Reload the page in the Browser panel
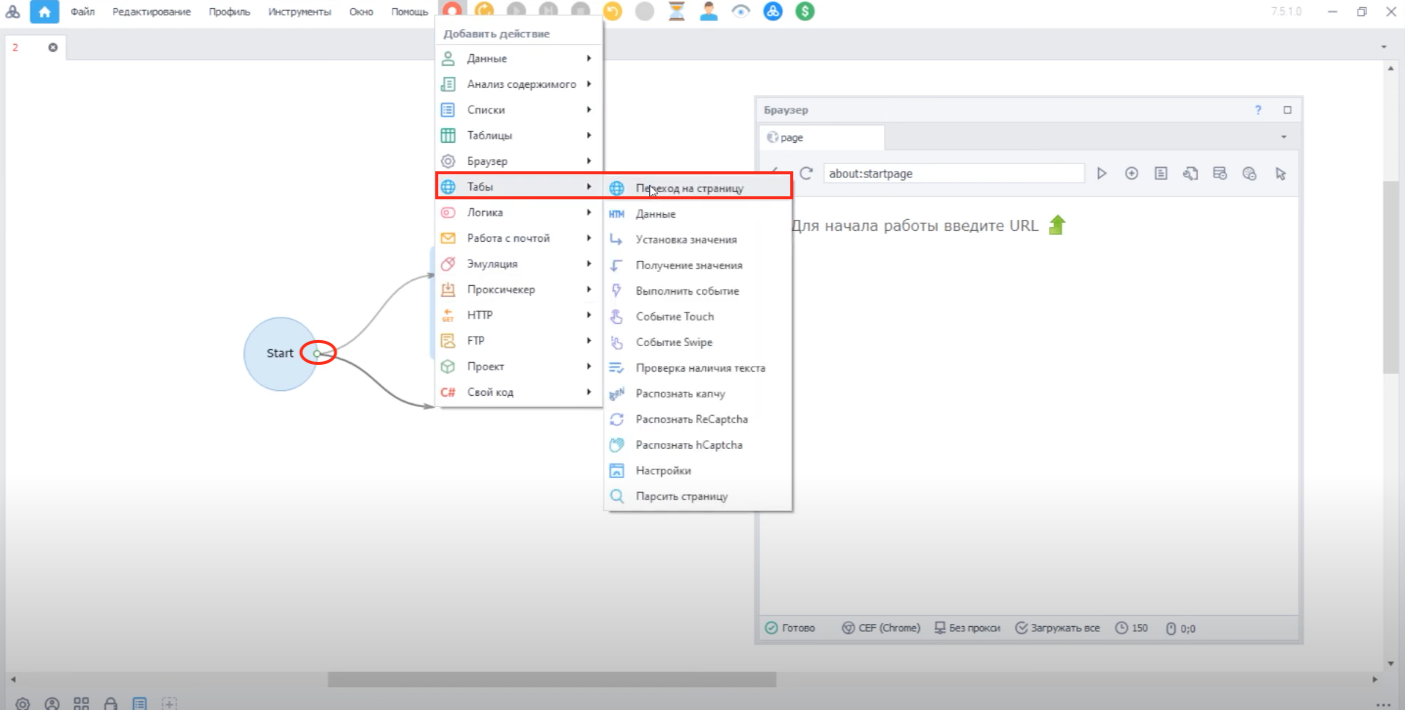 pos(806,173)
